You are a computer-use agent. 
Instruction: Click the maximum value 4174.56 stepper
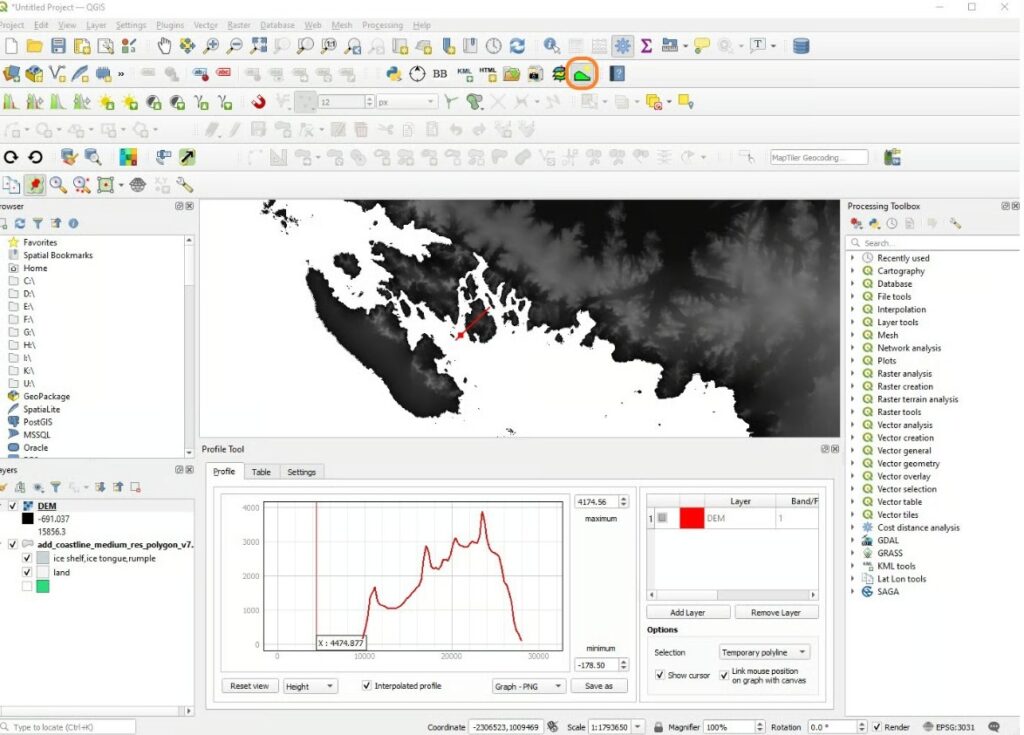[x=624, y=502]
